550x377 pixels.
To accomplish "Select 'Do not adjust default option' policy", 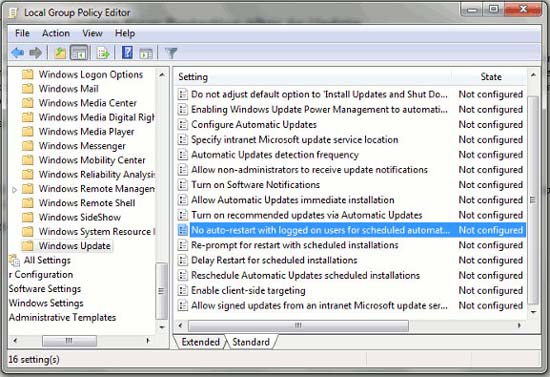I will (x=319, y=94).
